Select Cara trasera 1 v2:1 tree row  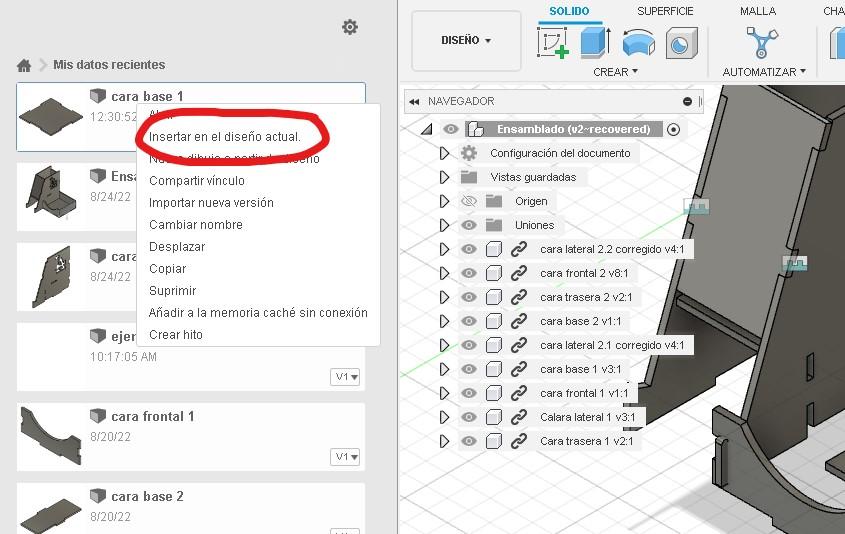pos(586,441)
